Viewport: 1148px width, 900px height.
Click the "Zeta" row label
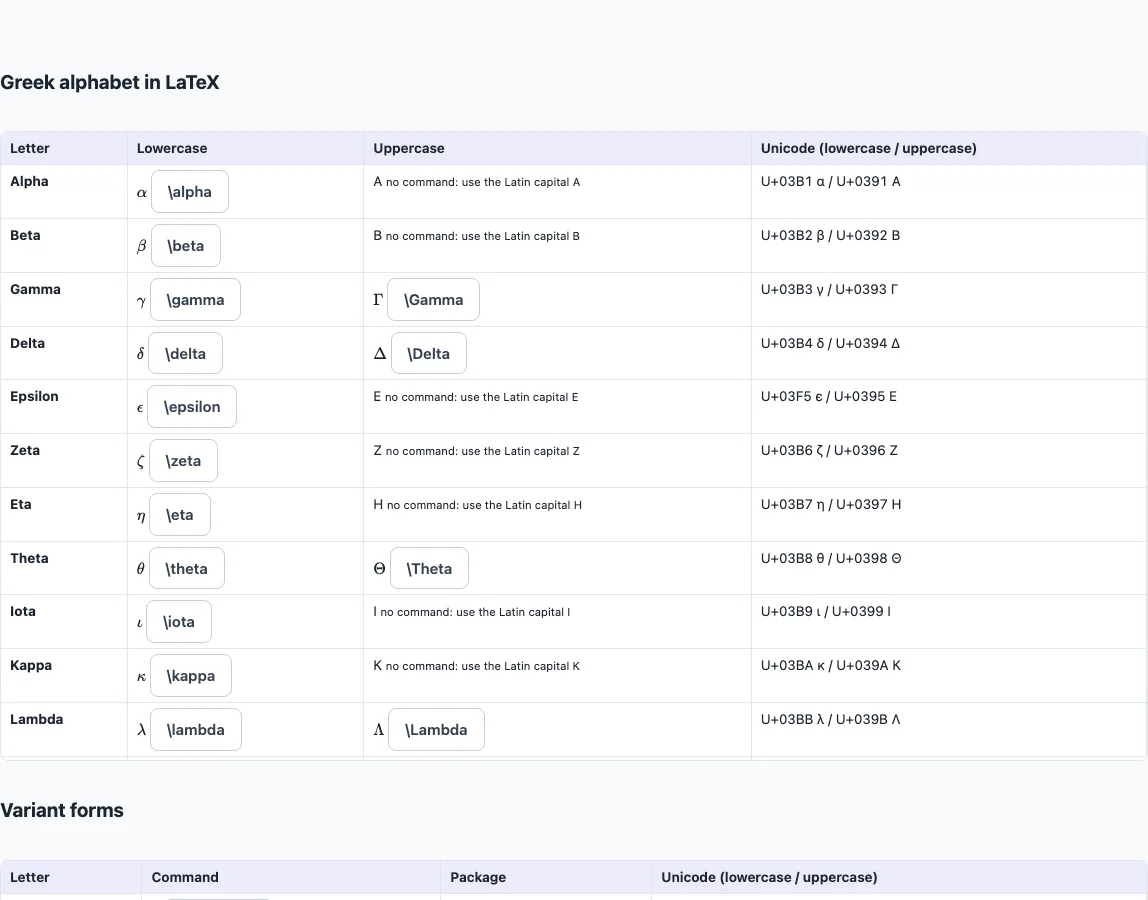click(25, 450)
